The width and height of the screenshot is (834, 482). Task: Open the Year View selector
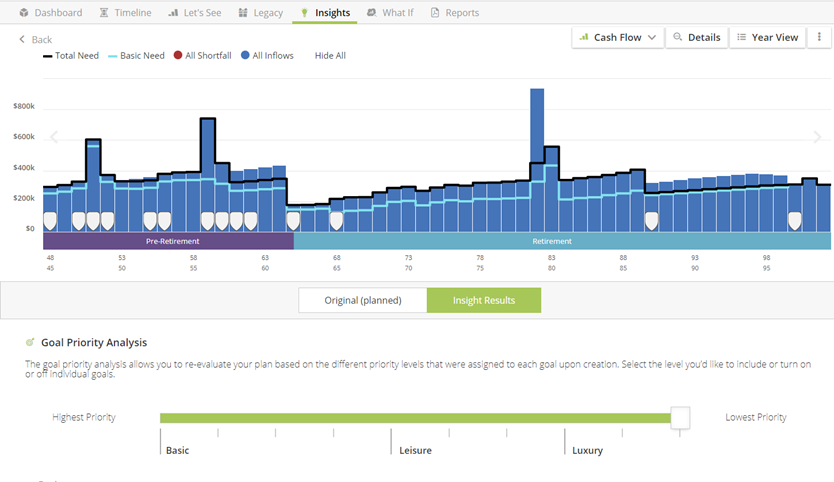(x=767, y=37)
